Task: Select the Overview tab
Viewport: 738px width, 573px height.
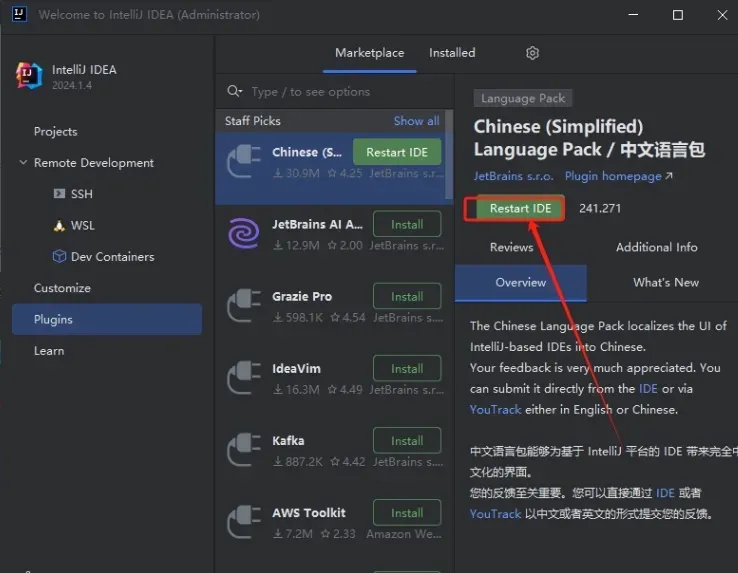Action: [x=521, y=282]
